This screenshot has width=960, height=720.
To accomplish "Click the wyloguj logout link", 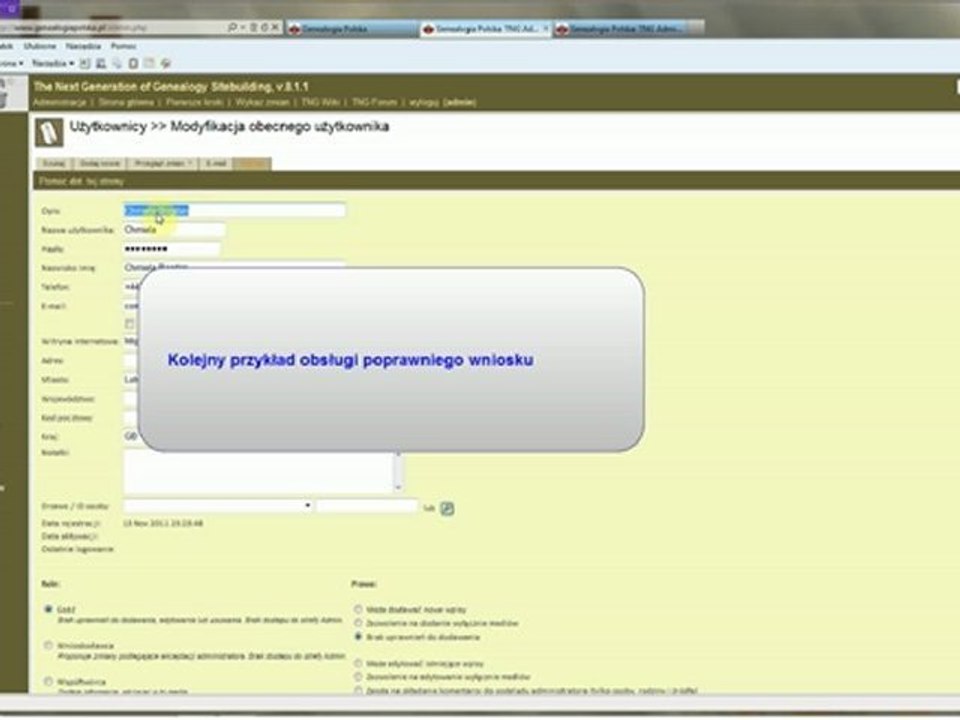I will (424, 102).
